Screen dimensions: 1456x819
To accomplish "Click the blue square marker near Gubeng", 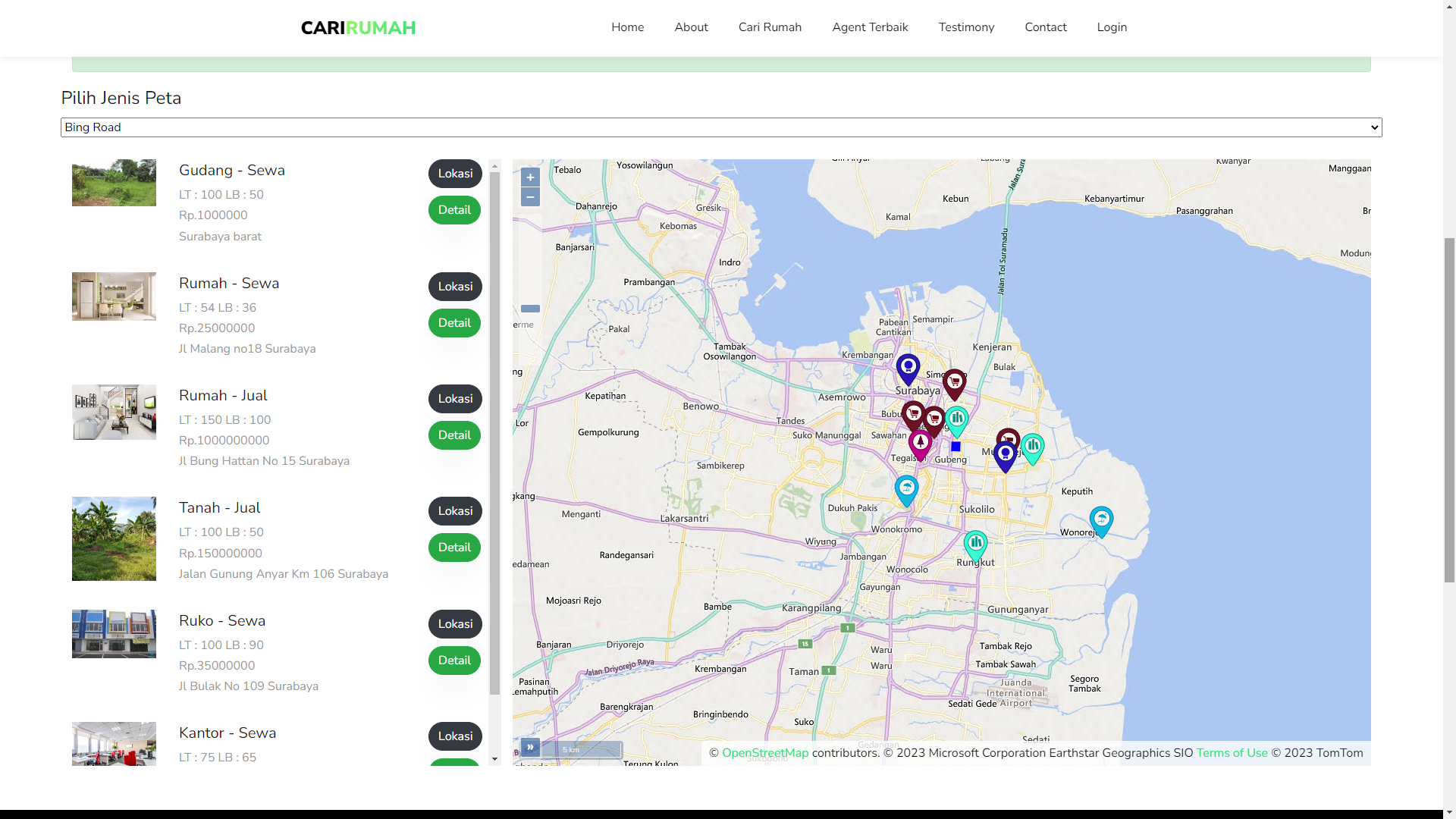I will pyautogui.click(x=955, y=447).
